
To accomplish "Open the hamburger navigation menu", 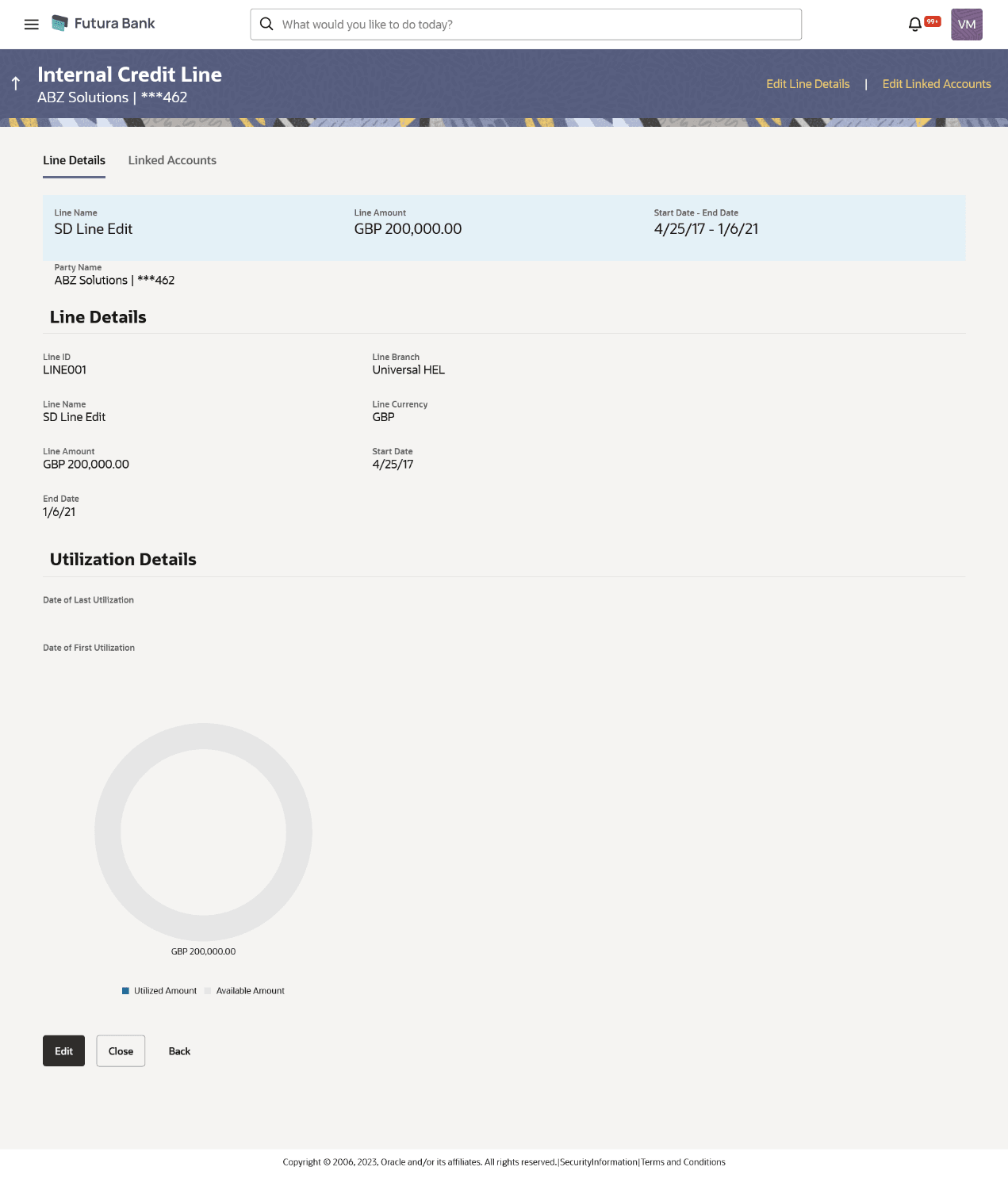I will tap(32, 25).
